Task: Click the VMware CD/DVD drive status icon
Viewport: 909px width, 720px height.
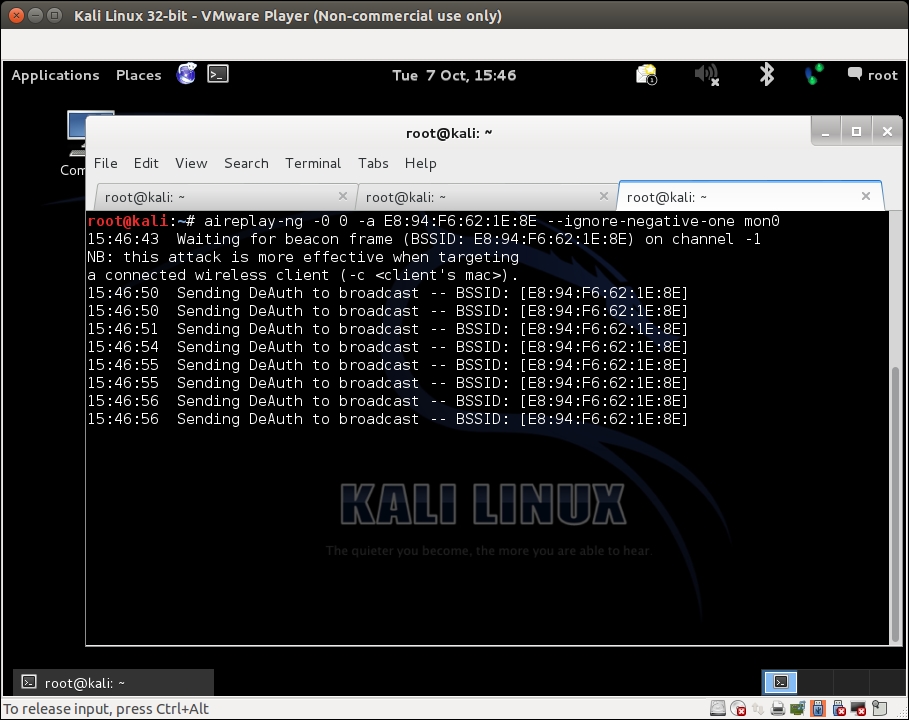Action: [x=738, y=708]
